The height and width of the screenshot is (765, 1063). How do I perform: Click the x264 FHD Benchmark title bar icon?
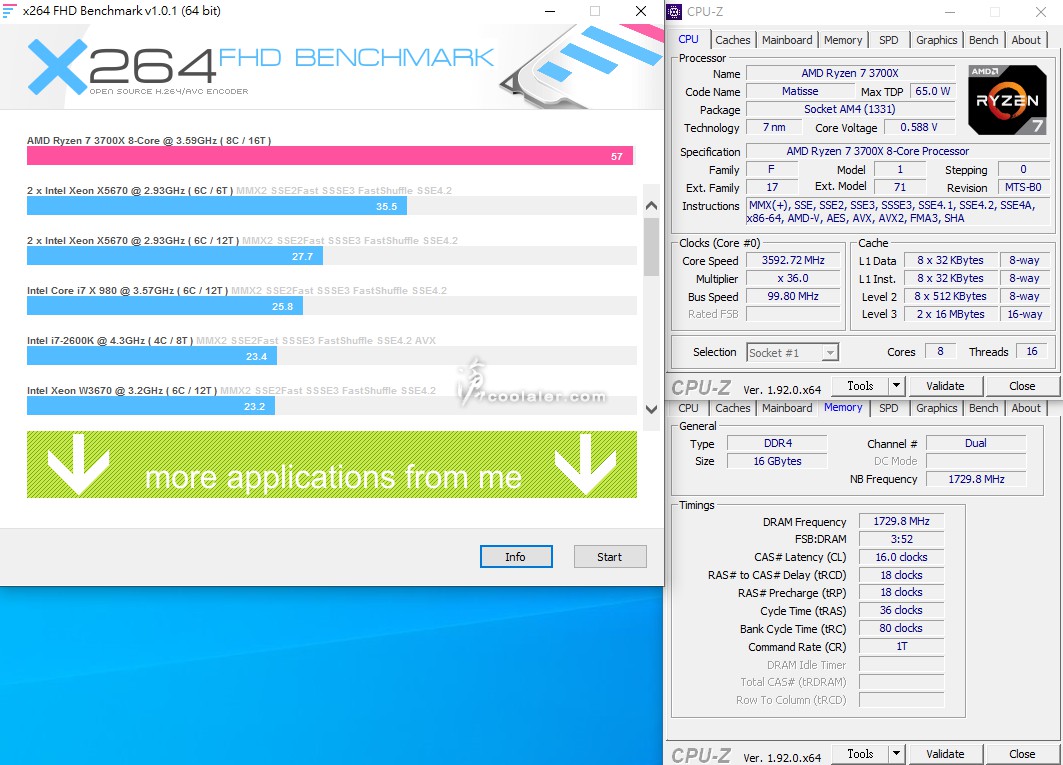[9, 11]
